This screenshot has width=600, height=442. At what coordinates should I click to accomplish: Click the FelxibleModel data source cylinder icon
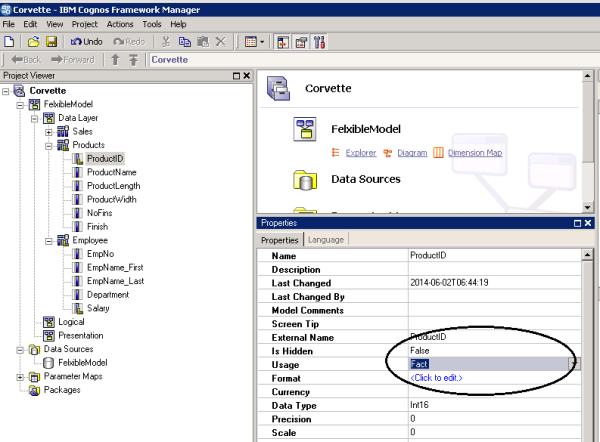tap(49, 363)
